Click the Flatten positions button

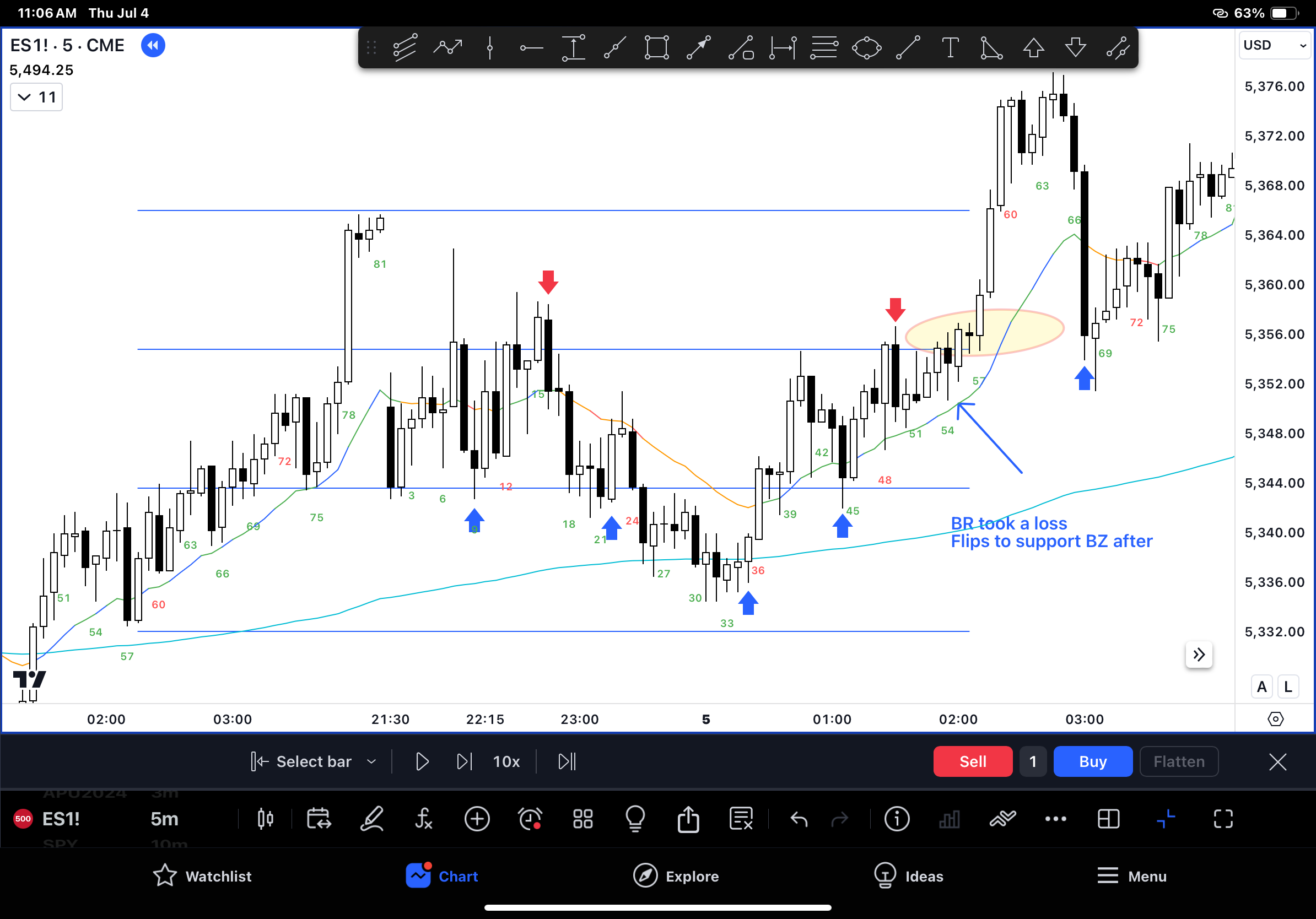coord(1178,761)
